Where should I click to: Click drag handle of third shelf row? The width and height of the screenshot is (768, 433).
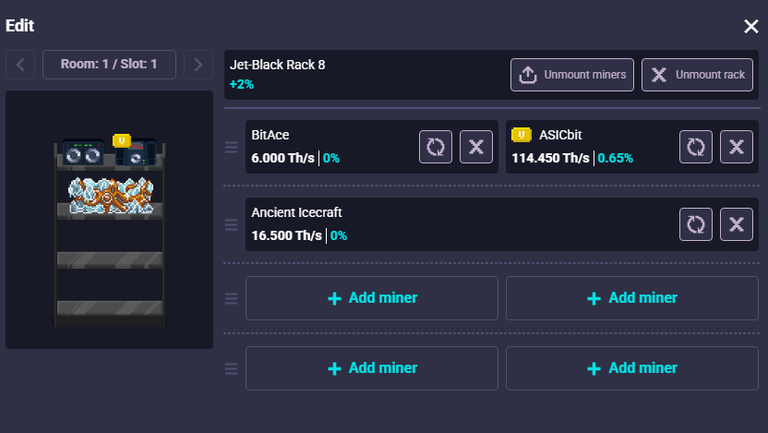pyautogui.click(x=231, y=298)
